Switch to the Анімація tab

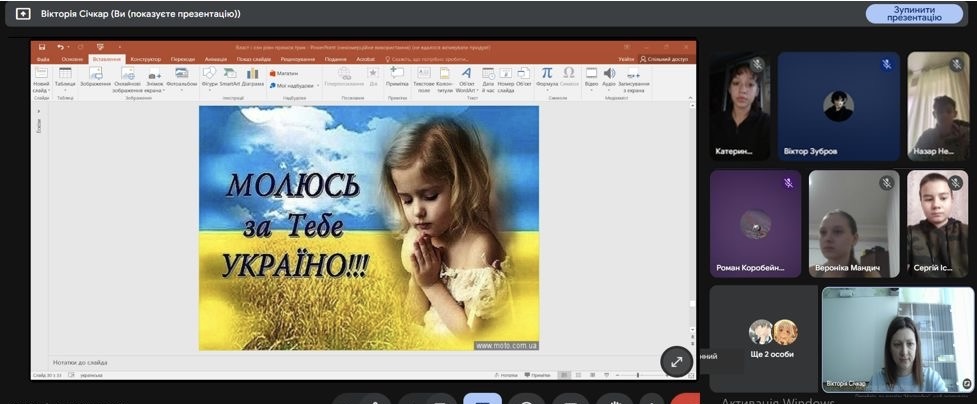tap(216, 59)
